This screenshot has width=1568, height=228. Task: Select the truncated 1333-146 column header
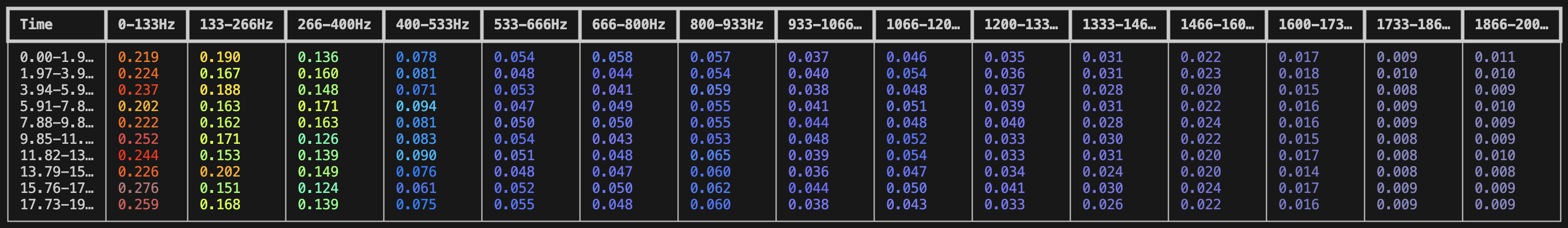tap(1118, 25)
